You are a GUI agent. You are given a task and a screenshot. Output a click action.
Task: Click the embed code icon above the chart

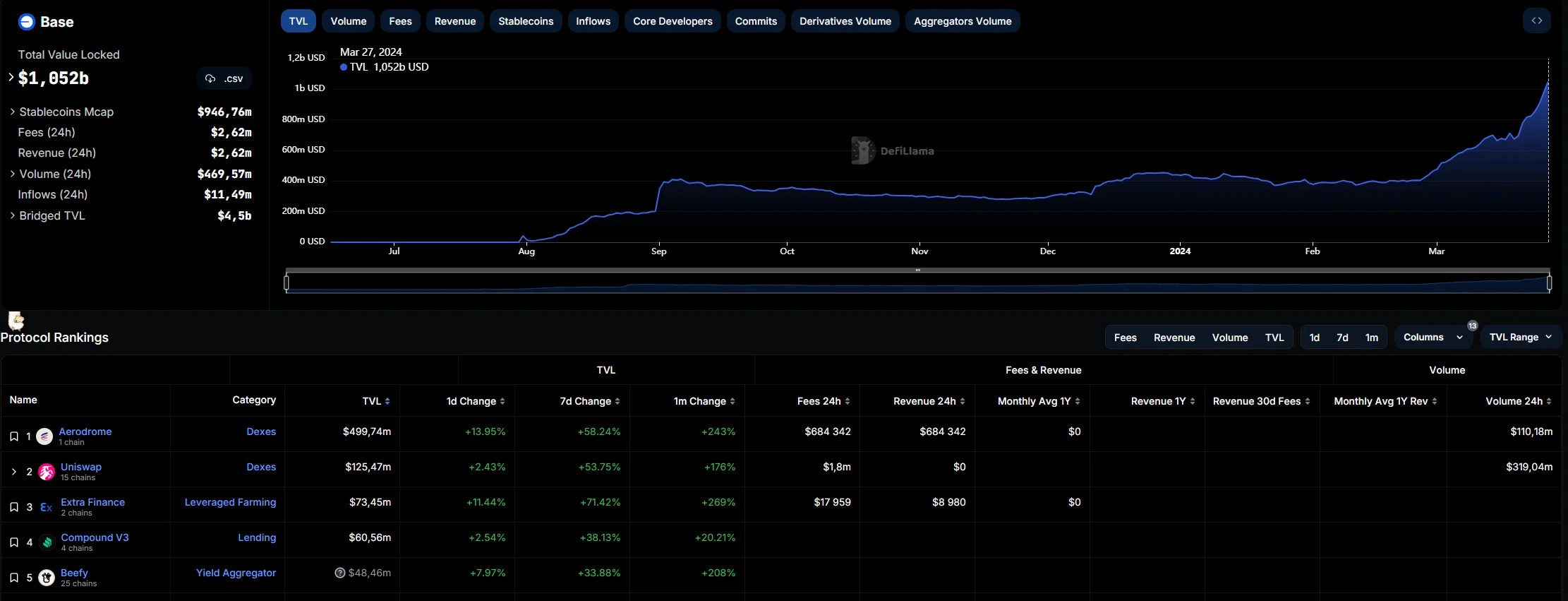[x=1536, y=21]
